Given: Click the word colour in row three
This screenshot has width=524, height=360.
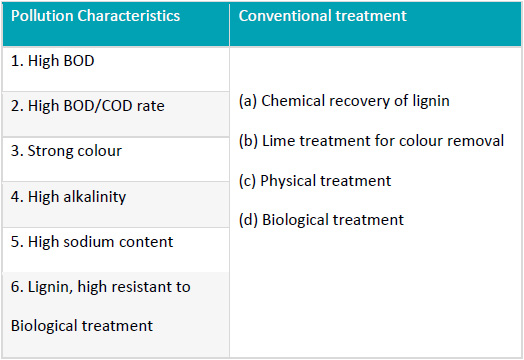Looking at the screenshot, I should (97, 151).
